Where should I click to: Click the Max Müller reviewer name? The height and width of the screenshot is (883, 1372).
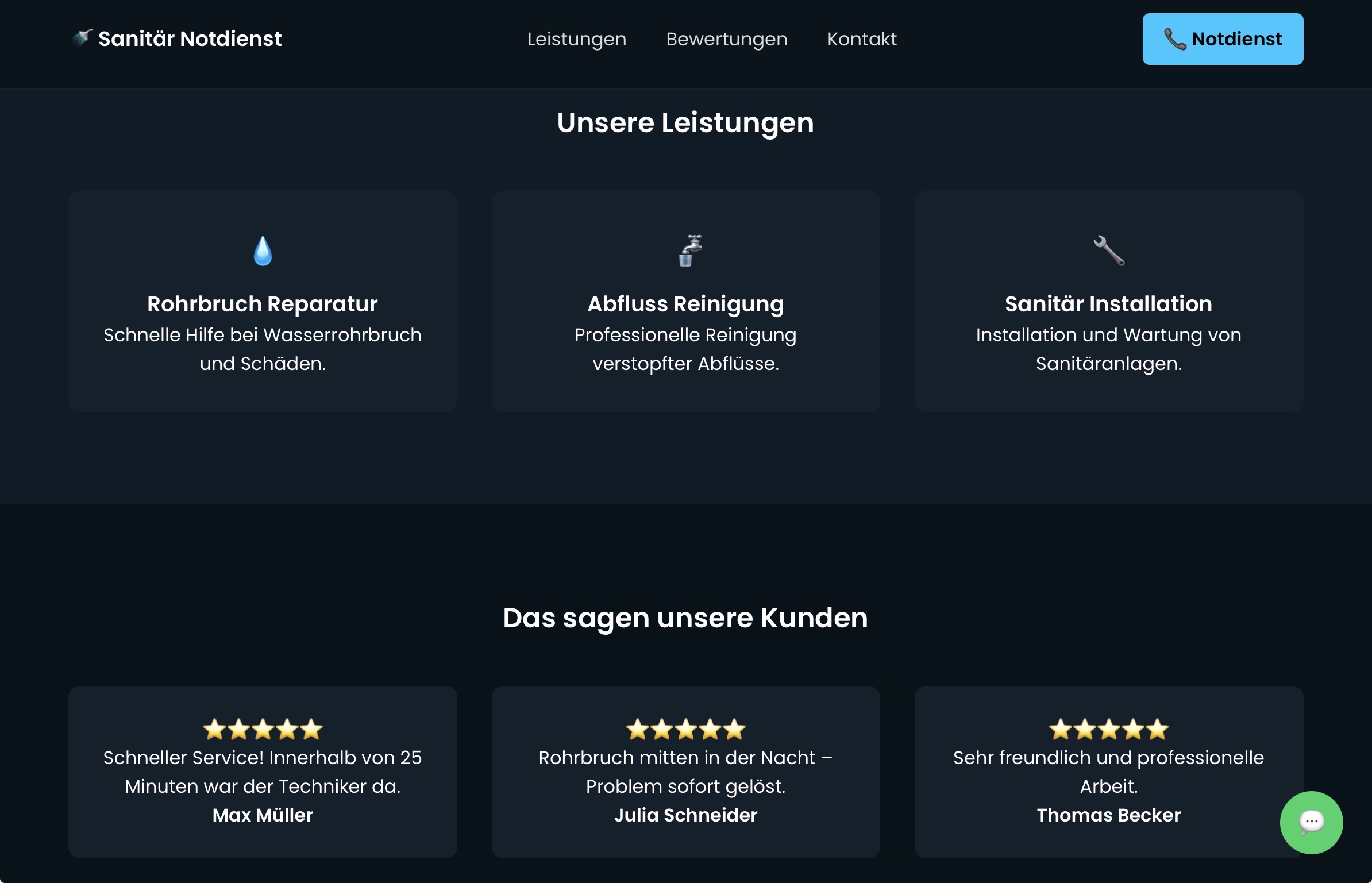tap(263, 815)
